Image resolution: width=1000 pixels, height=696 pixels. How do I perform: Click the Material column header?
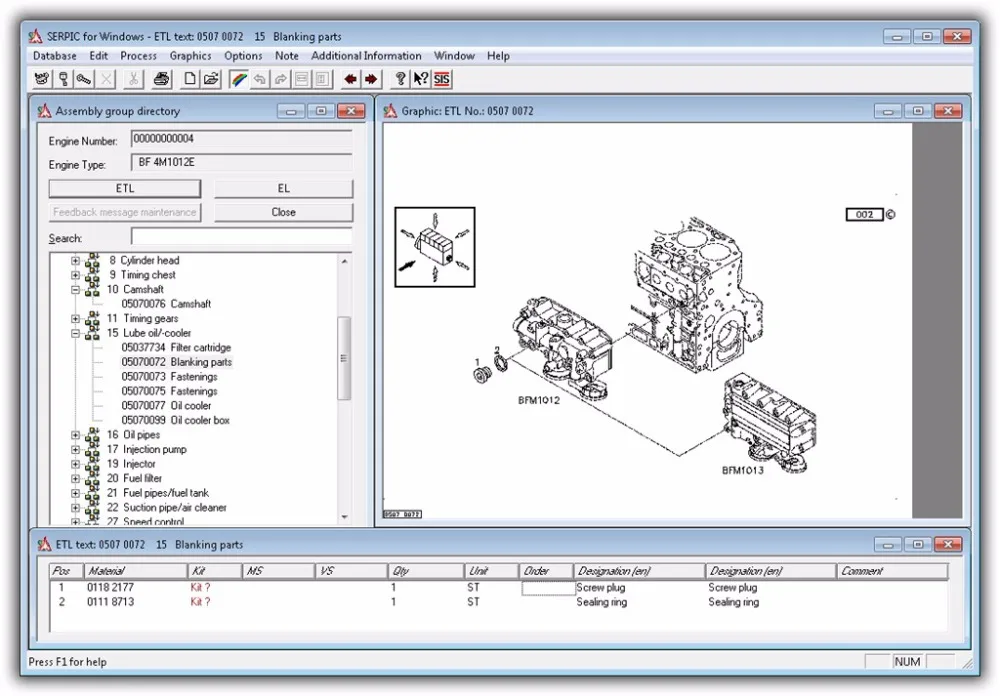pyautogui.click(x=136, y=571)
